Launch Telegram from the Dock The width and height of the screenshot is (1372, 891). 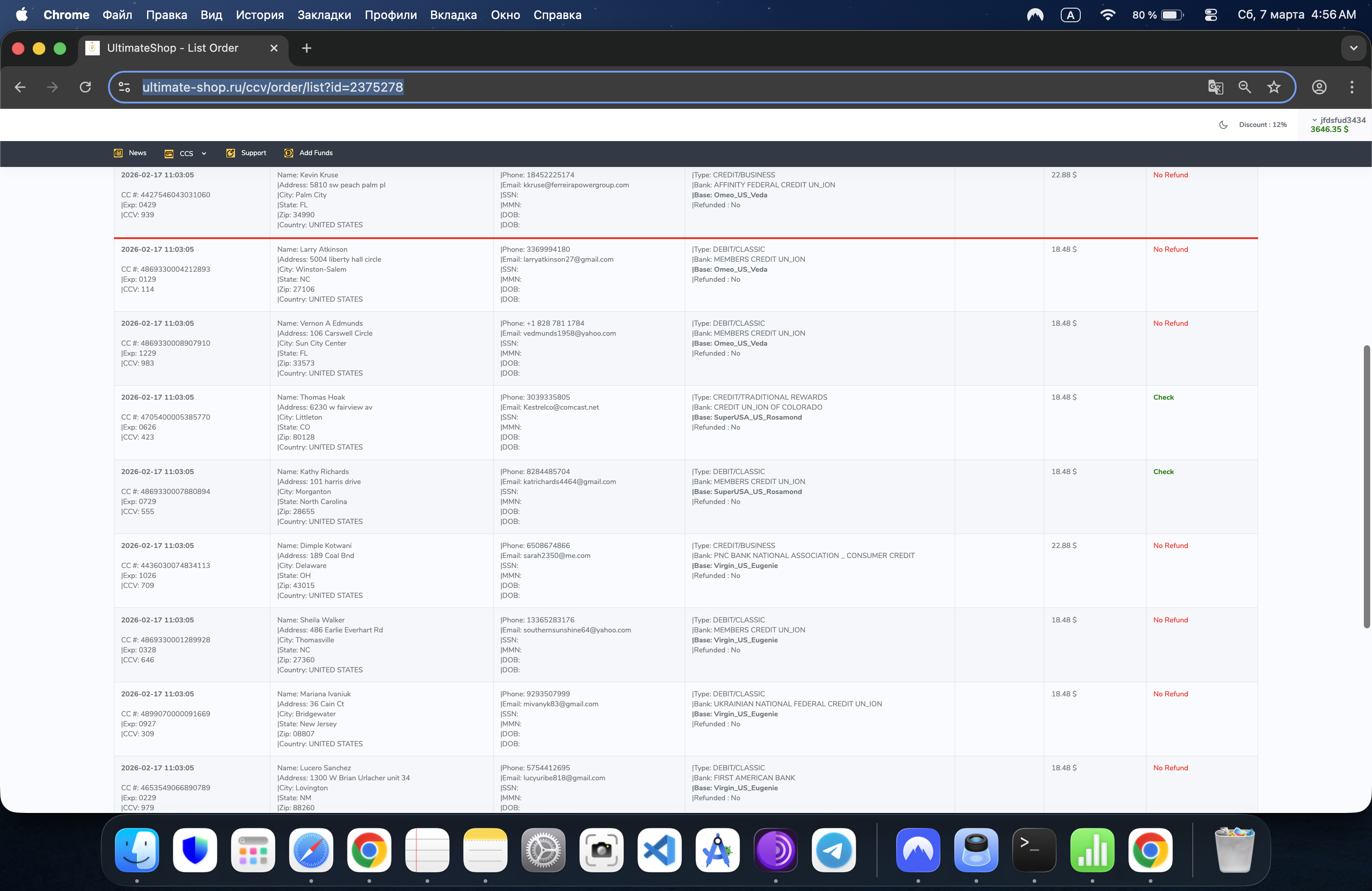click(833, 850)
